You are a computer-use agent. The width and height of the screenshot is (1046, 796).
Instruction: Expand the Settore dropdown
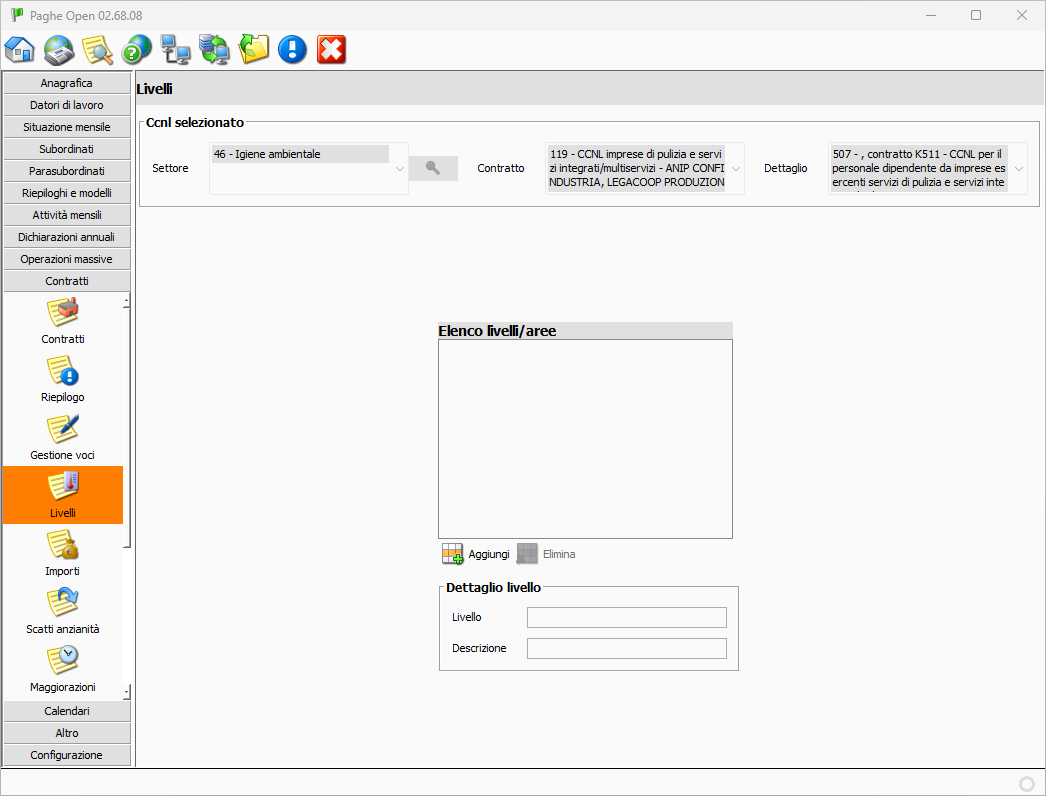point(400,168)
